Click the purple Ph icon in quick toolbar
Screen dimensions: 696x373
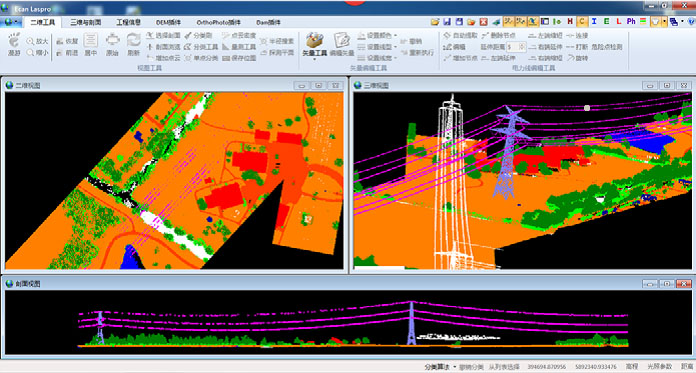(631, 21)
